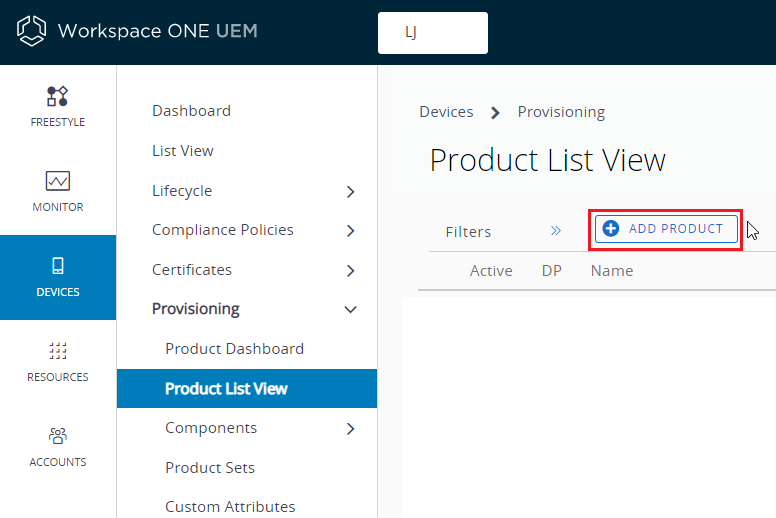Screen dimensions: 776x518
Task: Open the Monitor section icon
Action: (x=57, y=181)
